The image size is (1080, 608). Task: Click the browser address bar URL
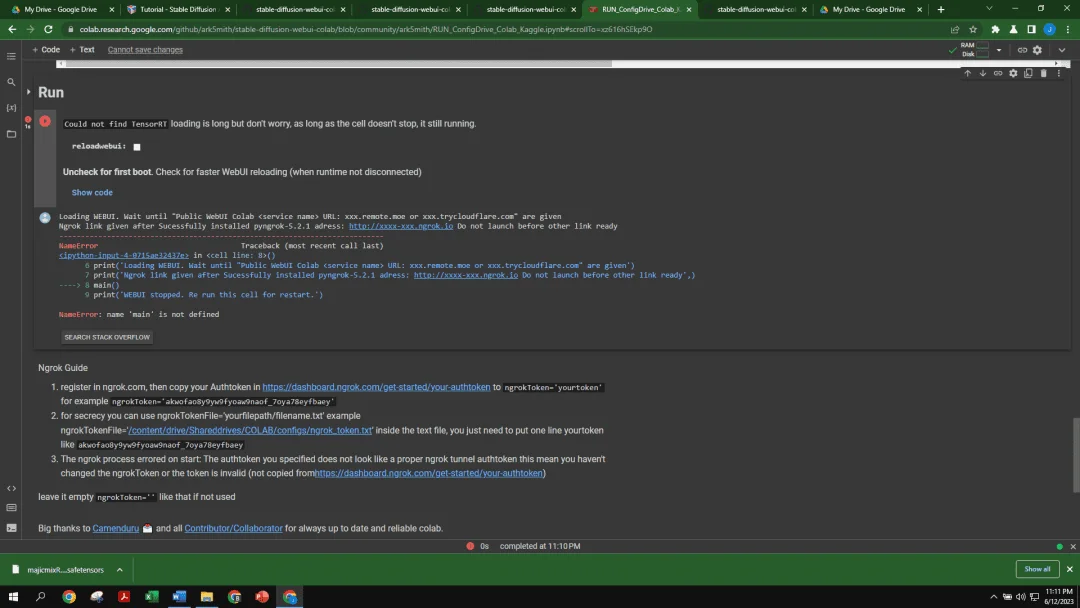[366, 30]
